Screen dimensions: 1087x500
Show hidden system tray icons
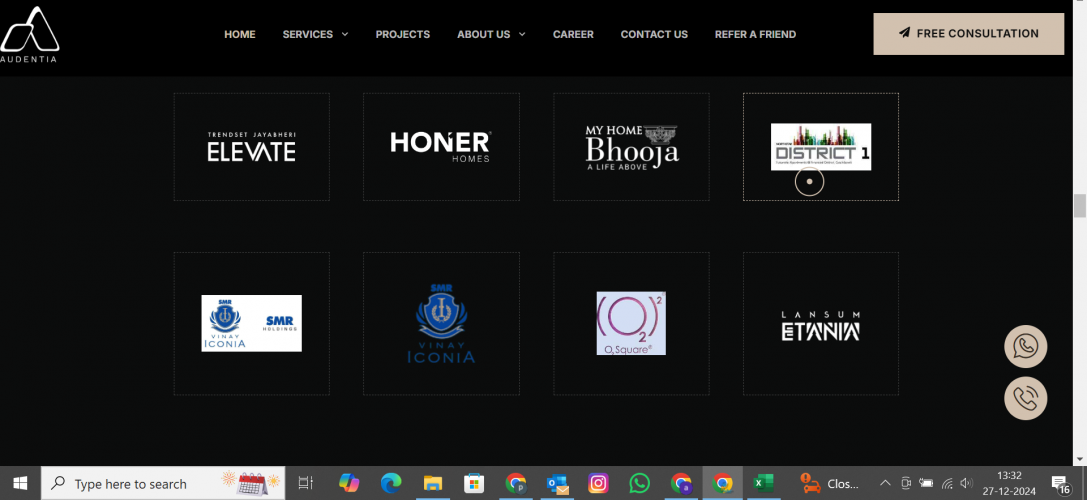[x=885, y=483]
